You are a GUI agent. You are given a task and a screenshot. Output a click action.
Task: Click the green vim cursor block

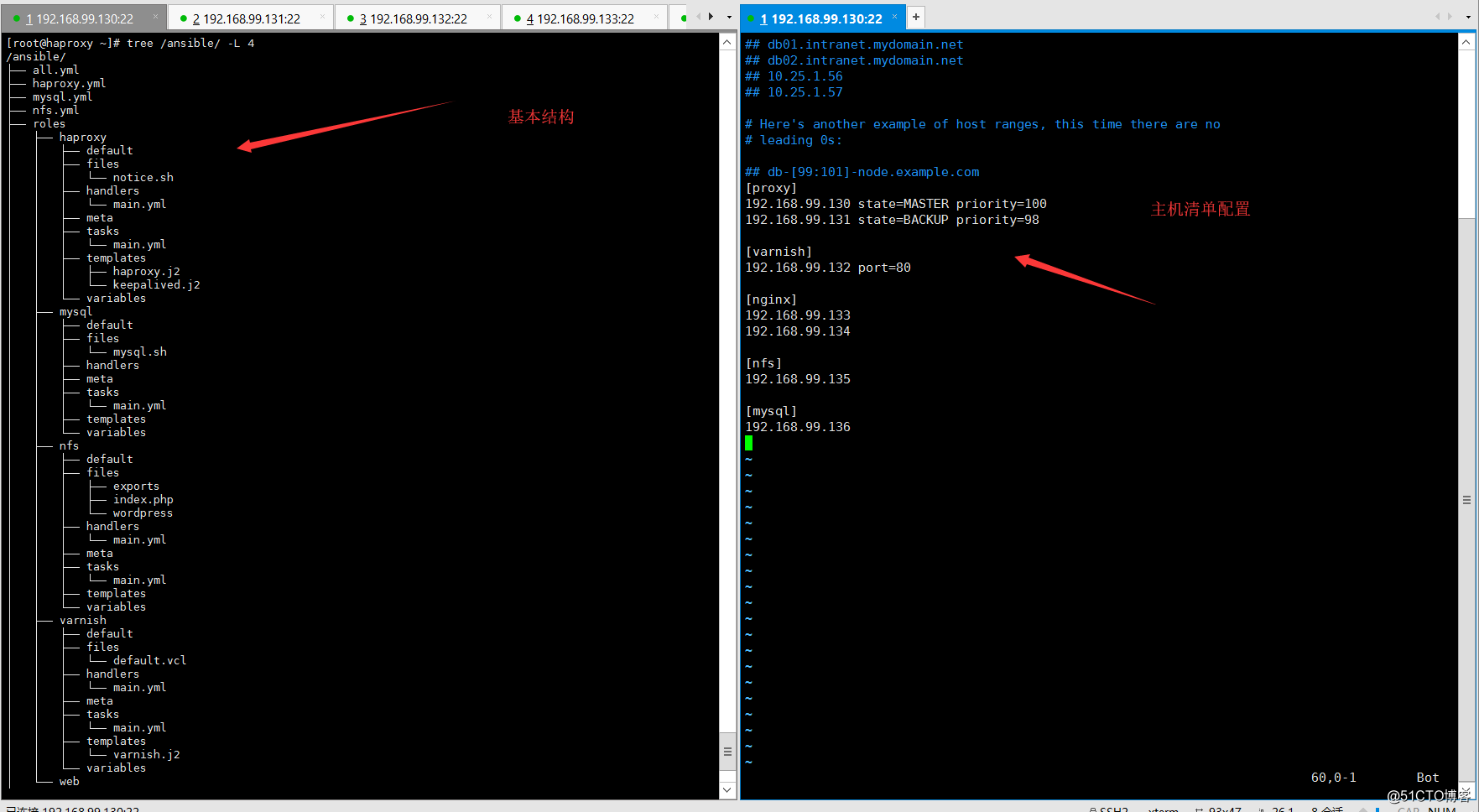point(748,443)
